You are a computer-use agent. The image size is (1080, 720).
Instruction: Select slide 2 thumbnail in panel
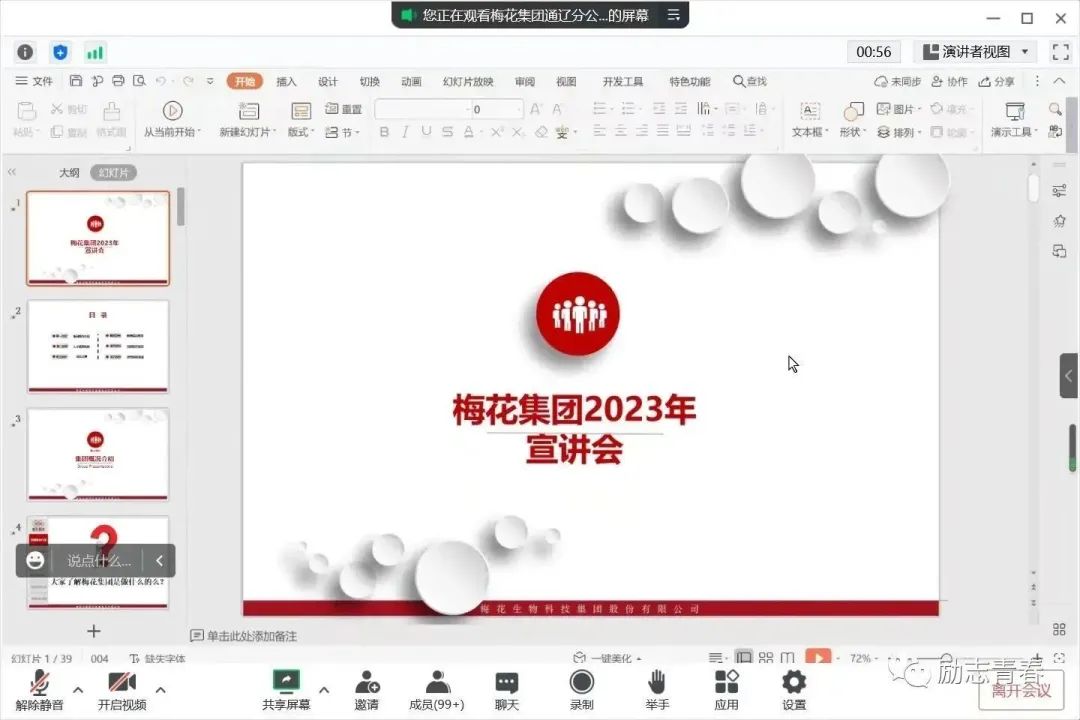(x=98, y=346)
